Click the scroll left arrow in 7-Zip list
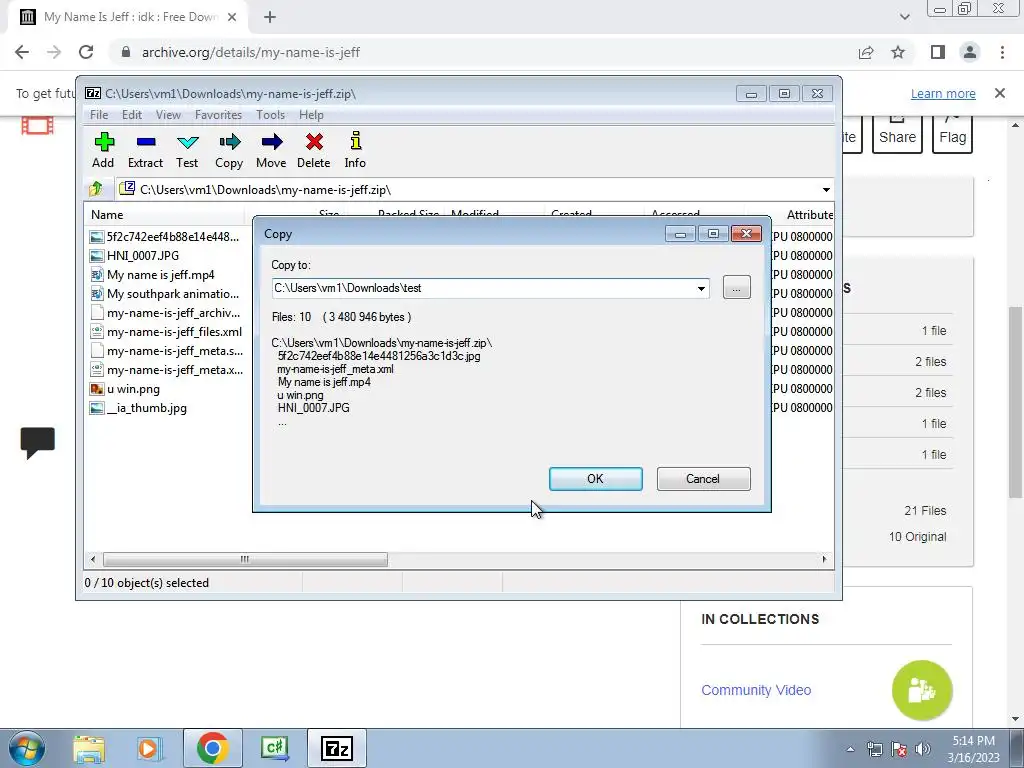Screen dimensions: 1024x768 click(x=93, y=559)
